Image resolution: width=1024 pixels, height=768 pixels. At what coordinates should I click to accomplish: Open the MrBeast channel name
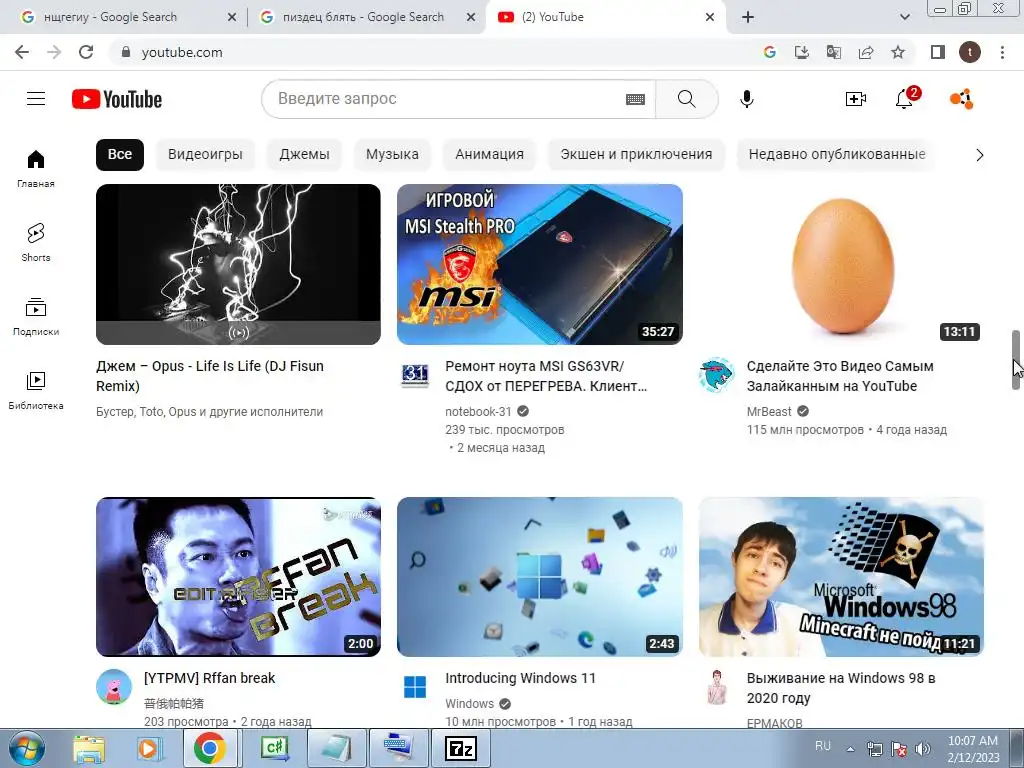[769, 411]
